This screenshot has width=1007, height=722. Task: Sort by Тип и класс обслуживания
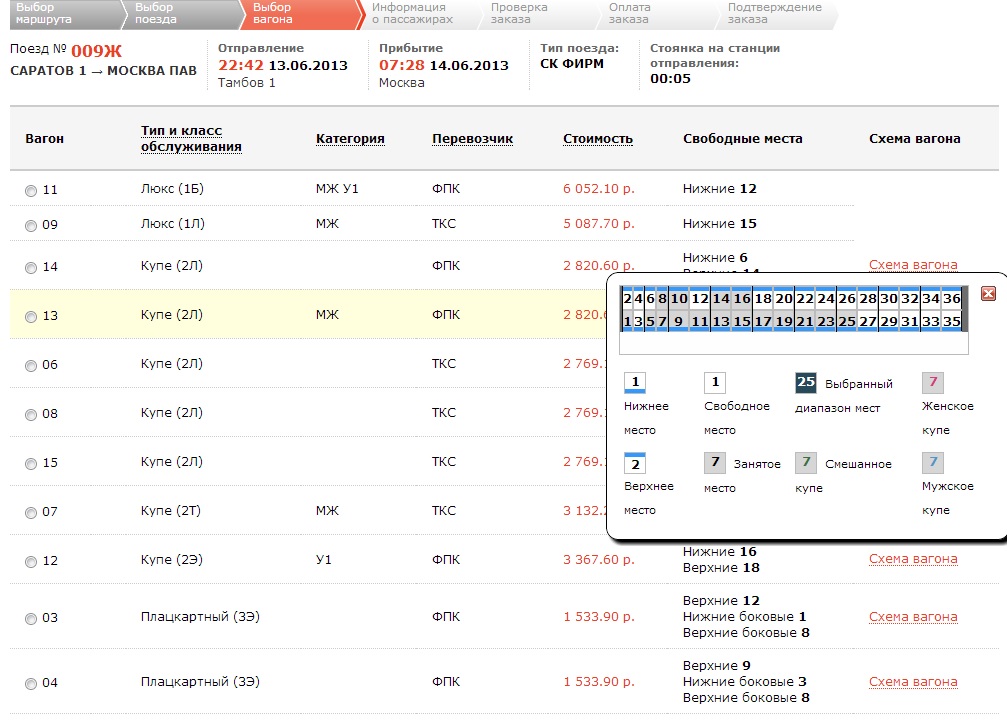(x=191, y=139)
